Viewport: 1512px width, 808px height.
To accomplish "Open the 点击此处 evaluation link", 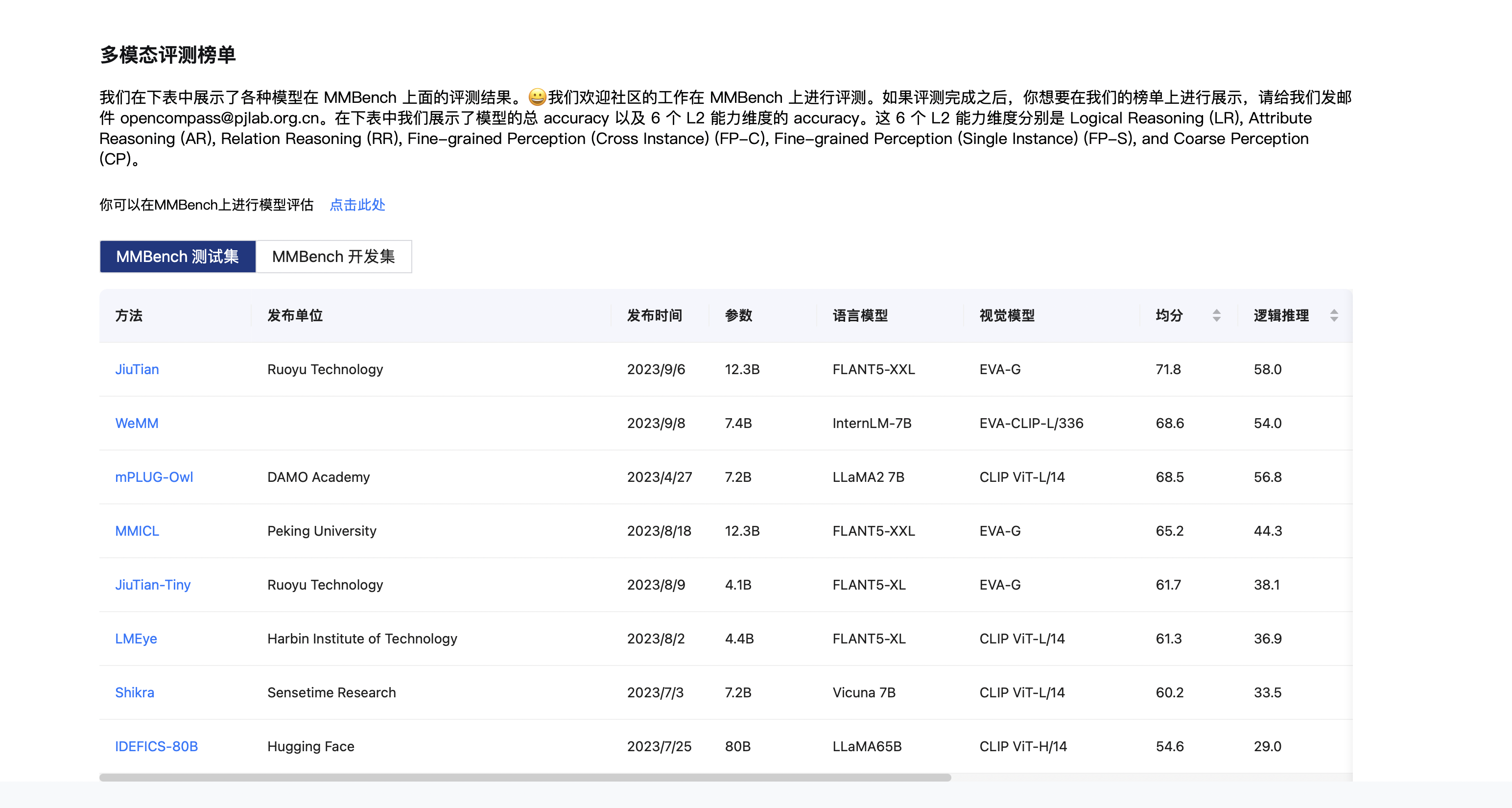I will click(x=357, y=205).
